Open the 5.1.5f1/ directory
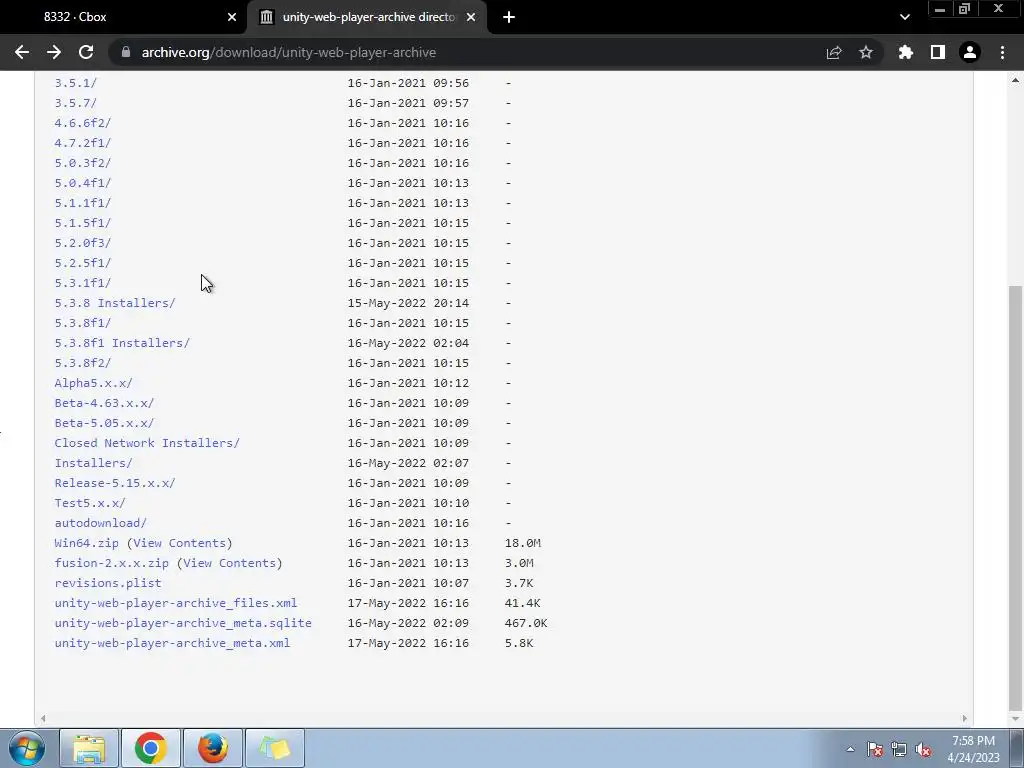1024x768 pixels. 83,223
